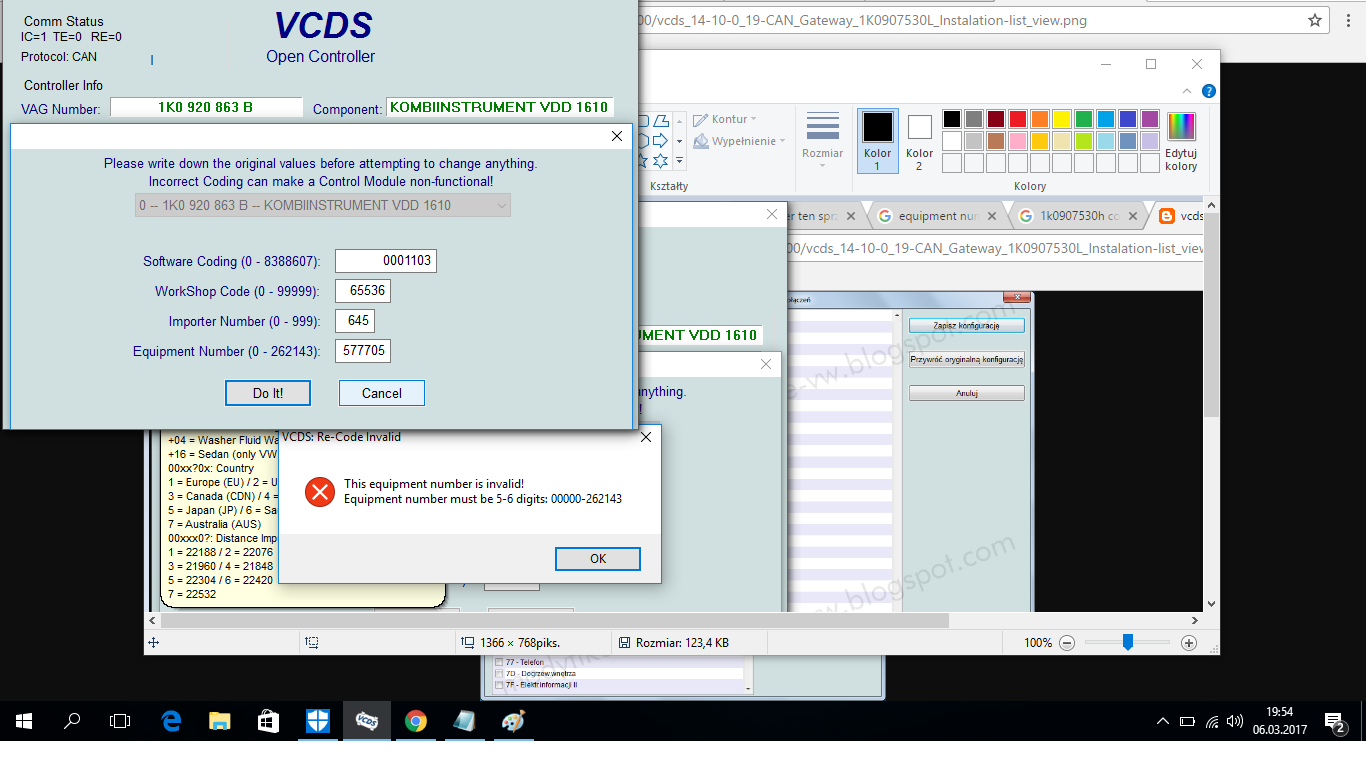Zoom in with the Paint plus button
Image resolution: width=1366 pixels, height=768 pixels.
[1189, 643]
